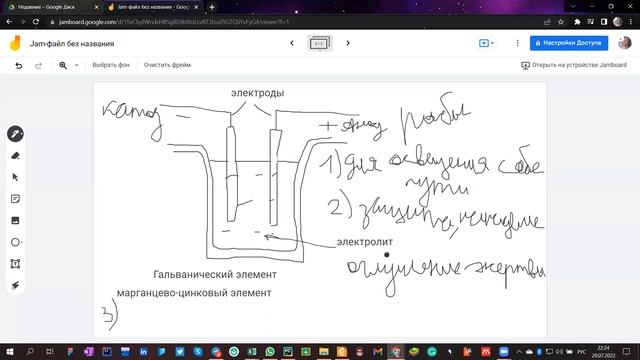This screenshot has height=360, width=640.
Task: Click the zoom magnifier icon
Action: [x=63, y=65]
